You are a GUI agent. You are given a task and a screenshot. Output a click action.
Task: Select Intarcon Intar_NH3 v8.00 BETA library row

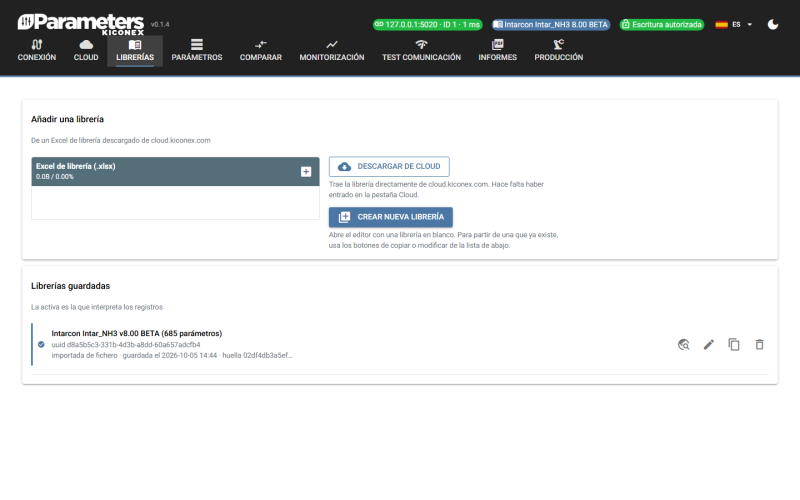400,344
